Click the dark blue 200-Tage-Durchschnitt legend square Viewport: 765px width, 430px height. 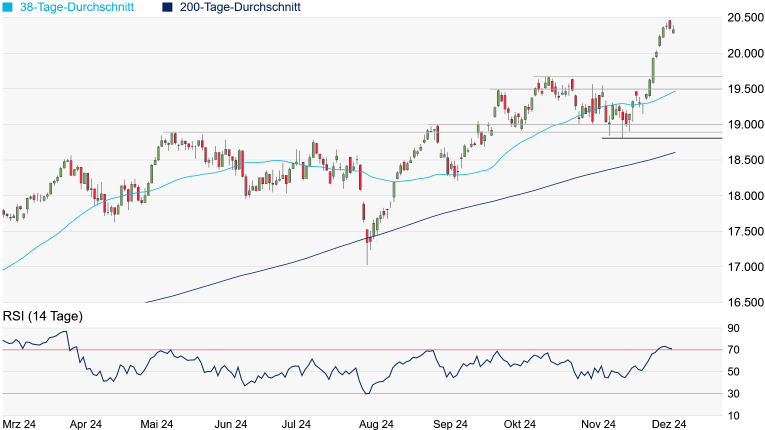point(167,8)
